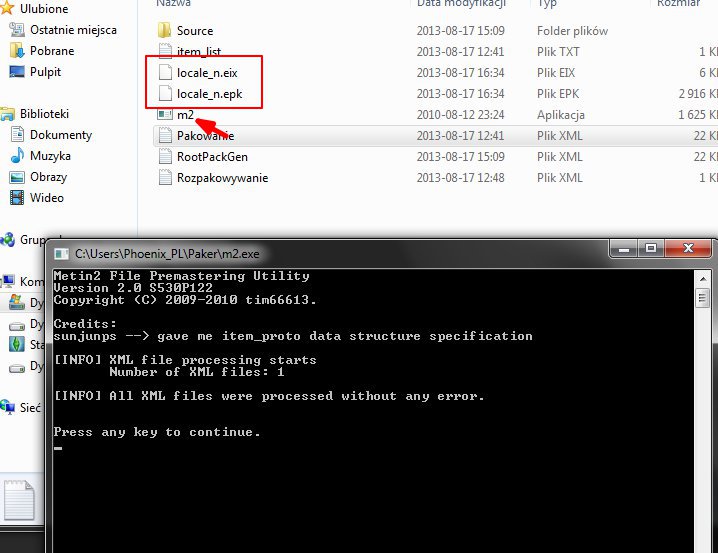This screenshot has height=553, width=718.
Task: Minimize the m2.exe console window
Action: pos(623,249)
